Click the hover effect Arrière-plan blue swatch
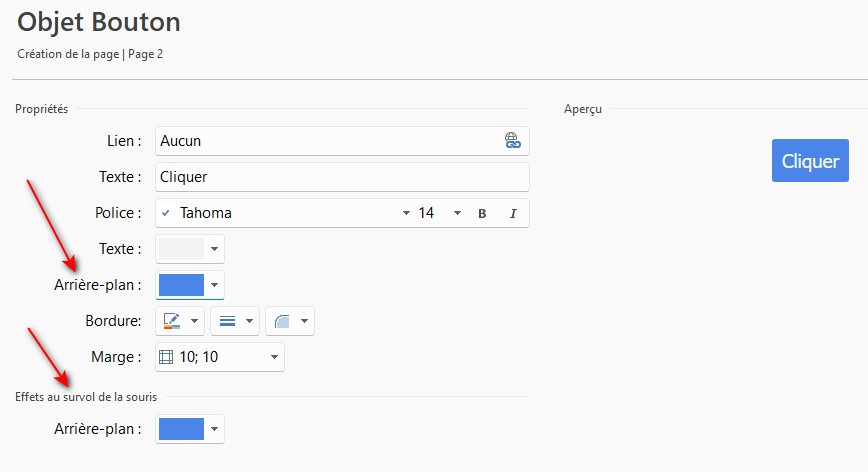This screenshot has width=868, height=472. tap(181, 429)
